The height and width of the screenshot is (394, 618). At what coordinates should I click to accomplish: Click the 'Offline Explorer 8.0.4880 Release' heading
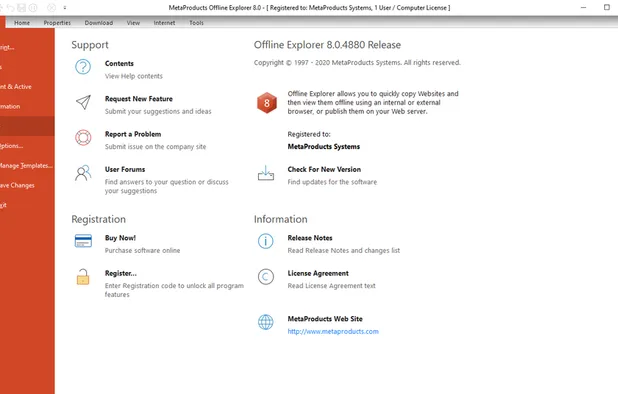click(x=327, y=45)
